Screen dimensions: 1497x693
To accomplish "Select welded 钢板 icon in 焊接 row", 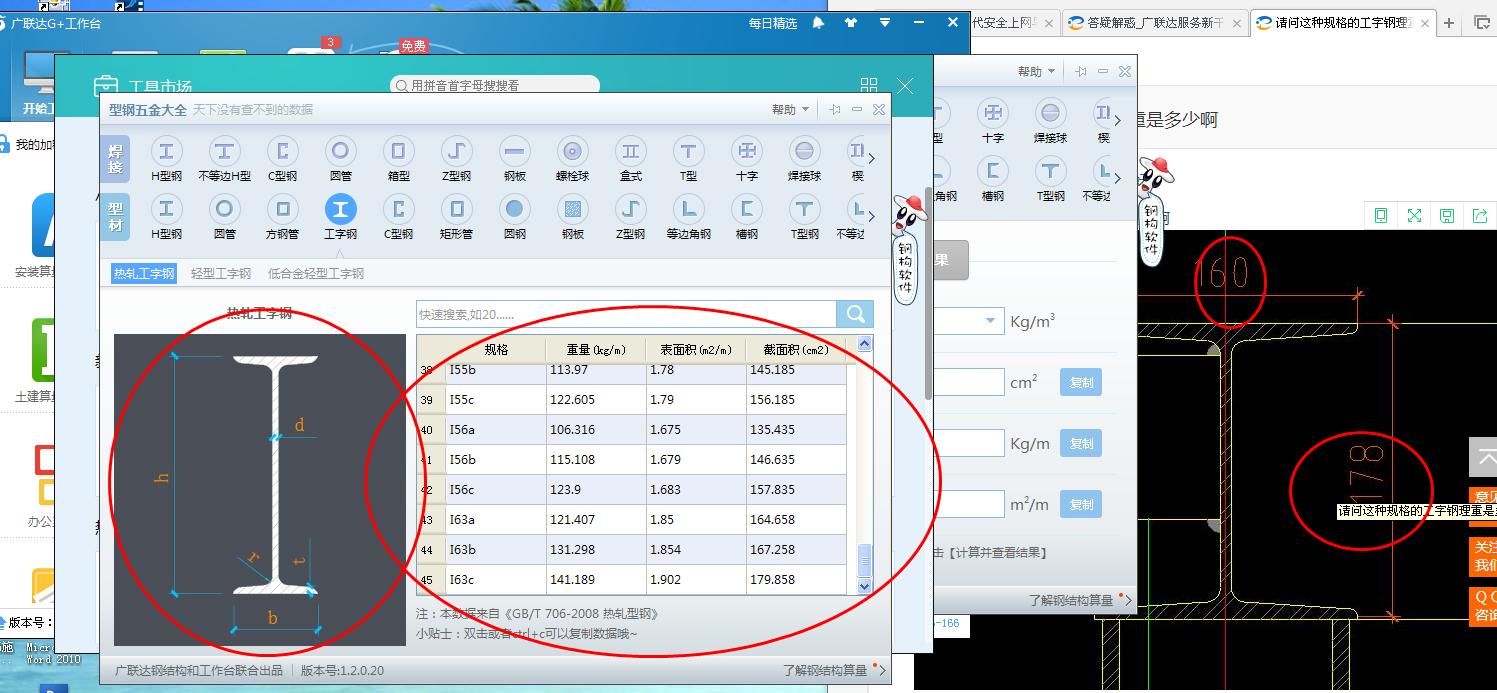I will coord(515,151).
